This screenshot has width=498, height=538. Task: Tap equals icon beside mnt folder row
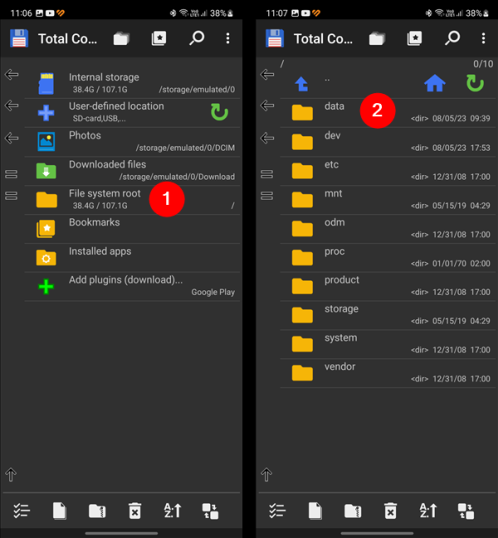267,196
